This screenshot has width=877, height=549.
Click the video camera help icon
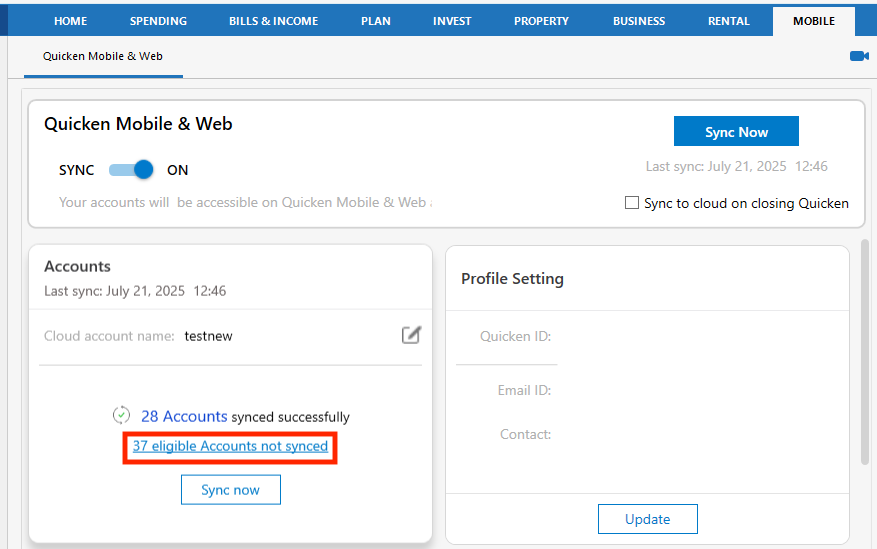859,56
